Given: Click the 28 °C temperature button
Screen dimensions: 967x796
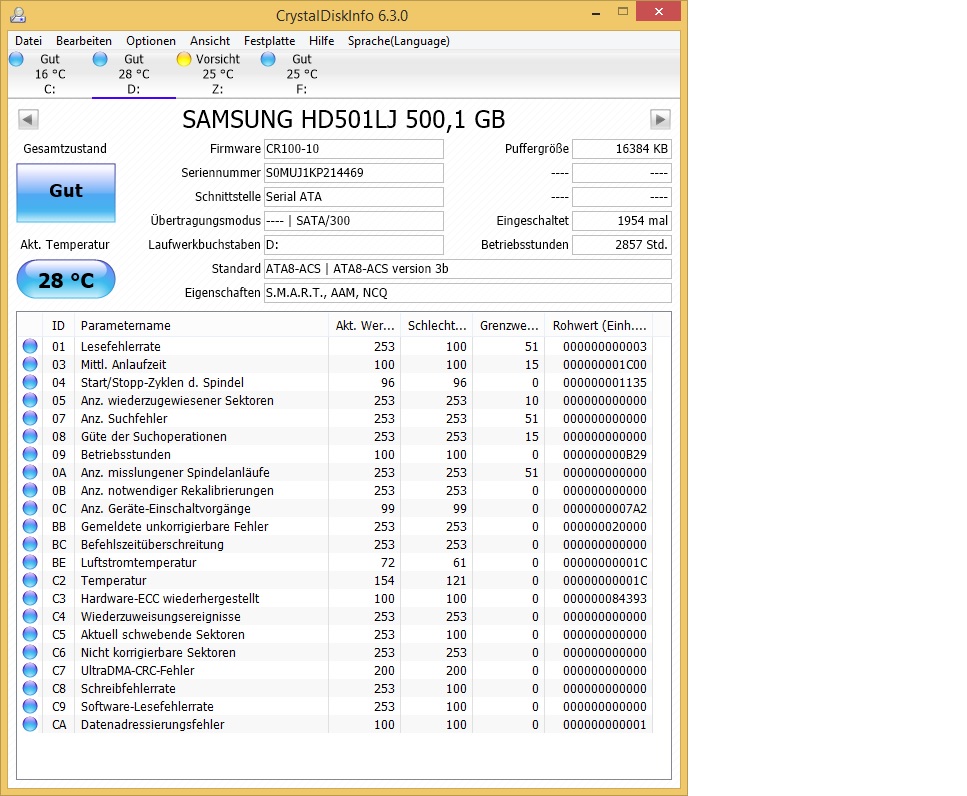Looking at the screenshot, I should (66, 279).
